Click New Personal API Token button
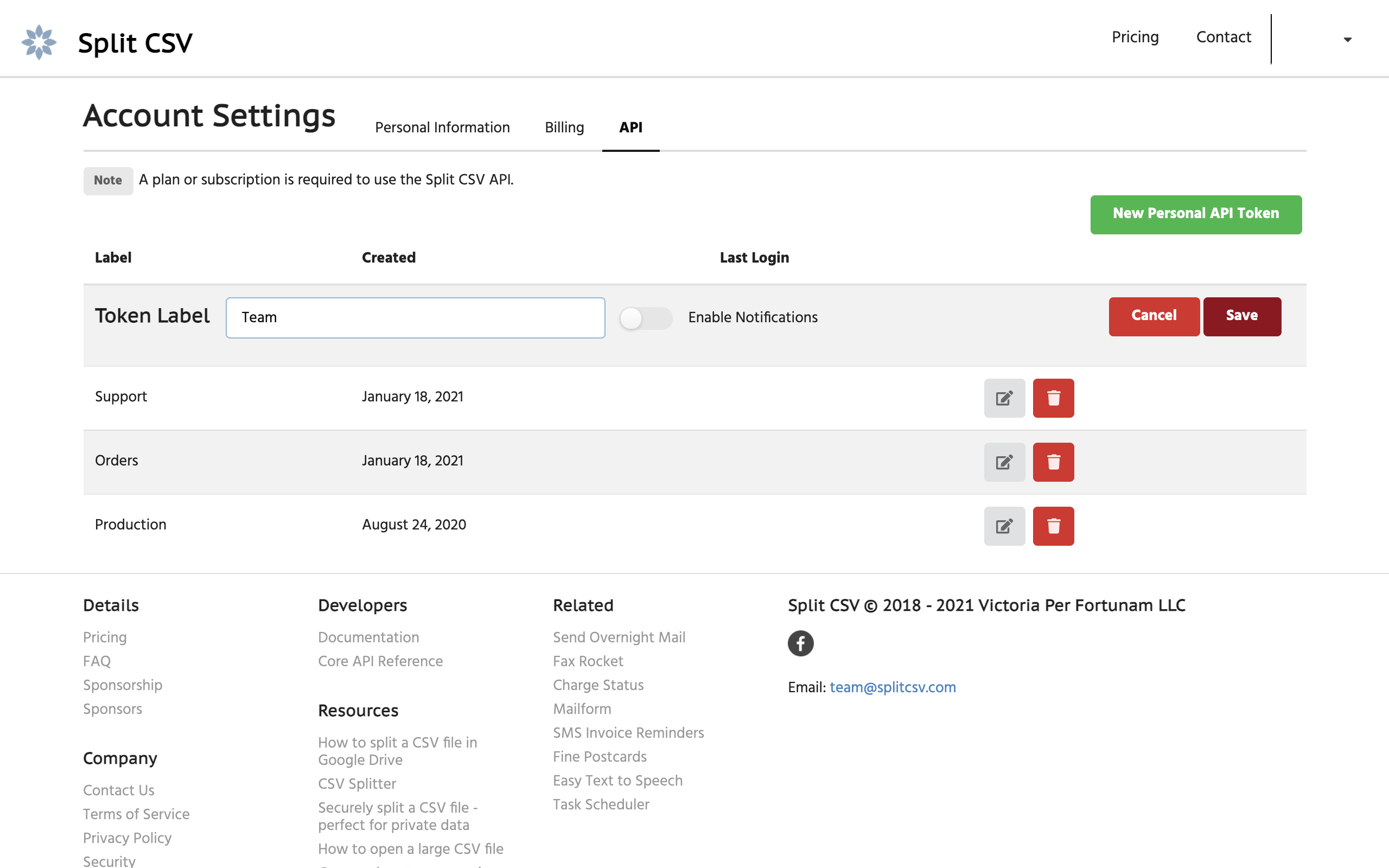This screenshot has height=868, width=1389. (x=1196, y=214)
